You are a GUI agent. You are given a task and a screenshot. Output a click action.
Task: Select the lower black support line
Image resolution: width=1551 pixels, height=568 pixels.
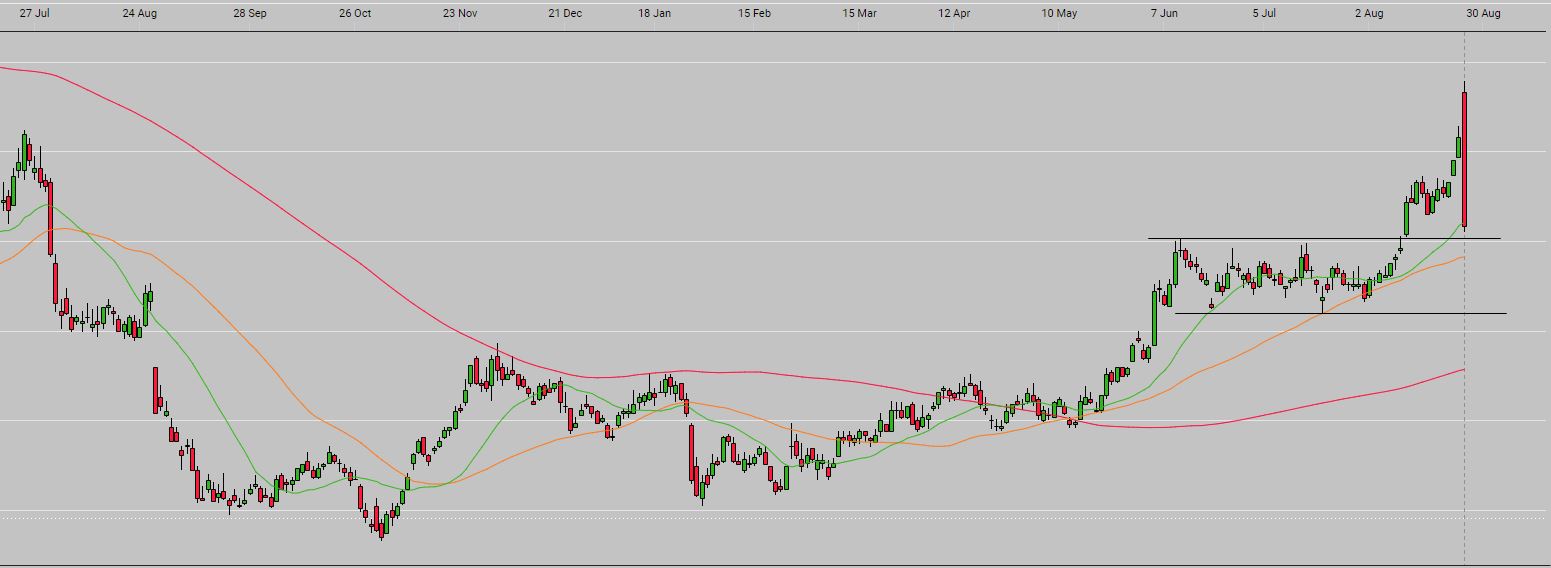point(1340,313)
